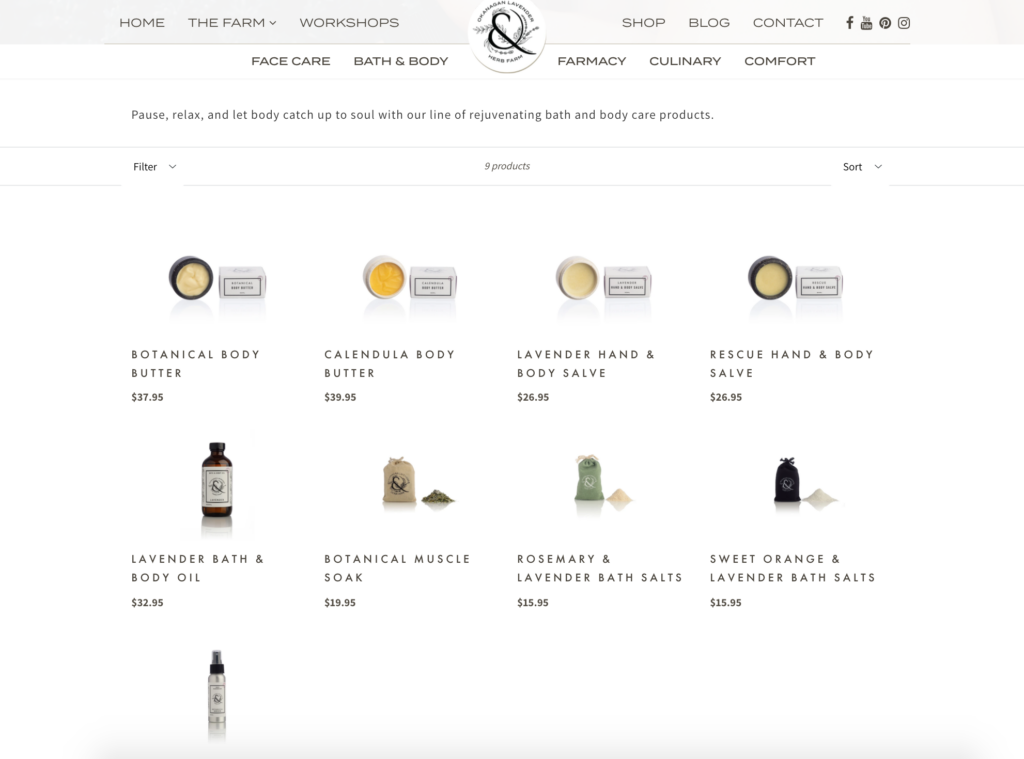
Task: Click the Okanagan Lavender ampersand logo
Action: point(507,34)
